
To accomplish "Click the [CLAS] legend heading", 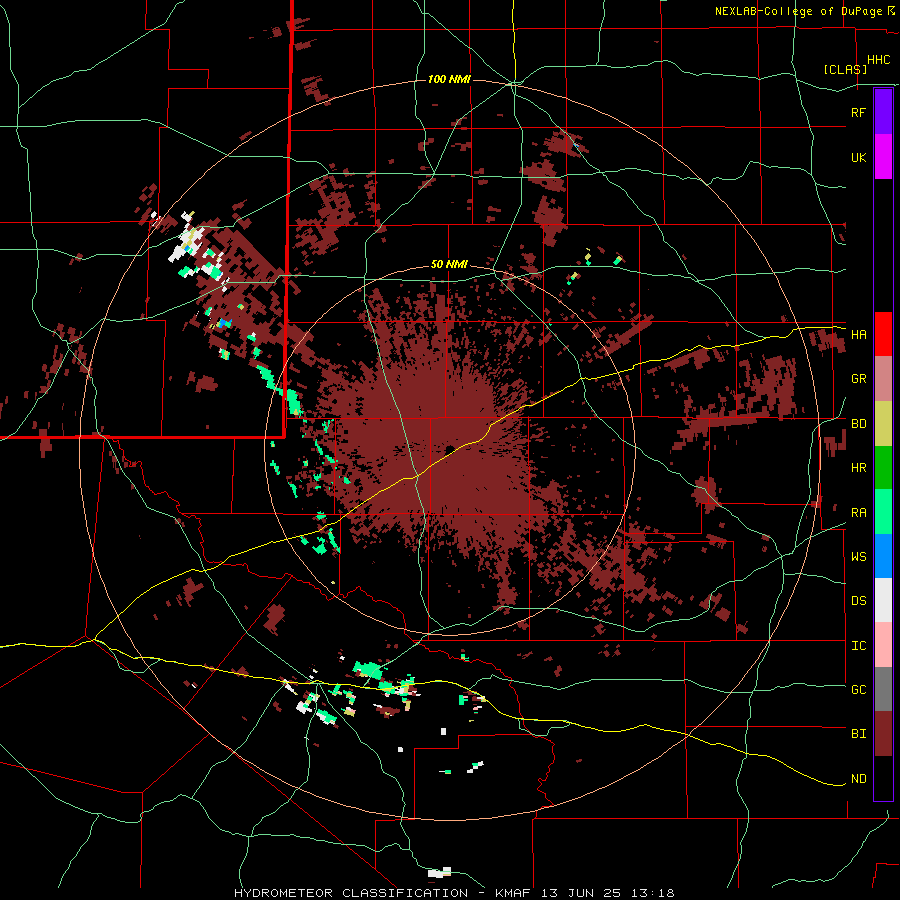I will (x=845, y=69).
